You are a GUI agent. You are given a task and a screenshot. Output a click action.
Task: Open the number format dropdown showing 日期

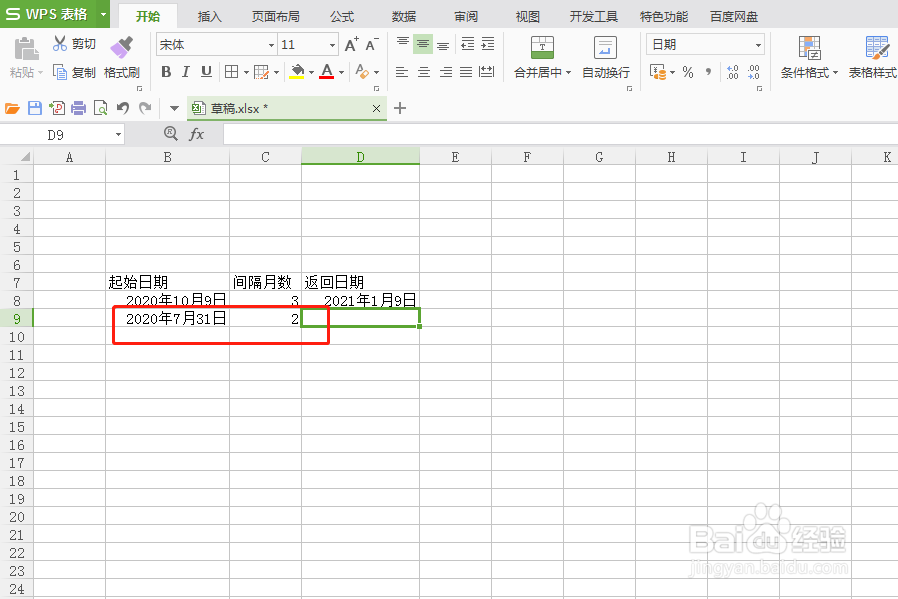click(756, 44)
